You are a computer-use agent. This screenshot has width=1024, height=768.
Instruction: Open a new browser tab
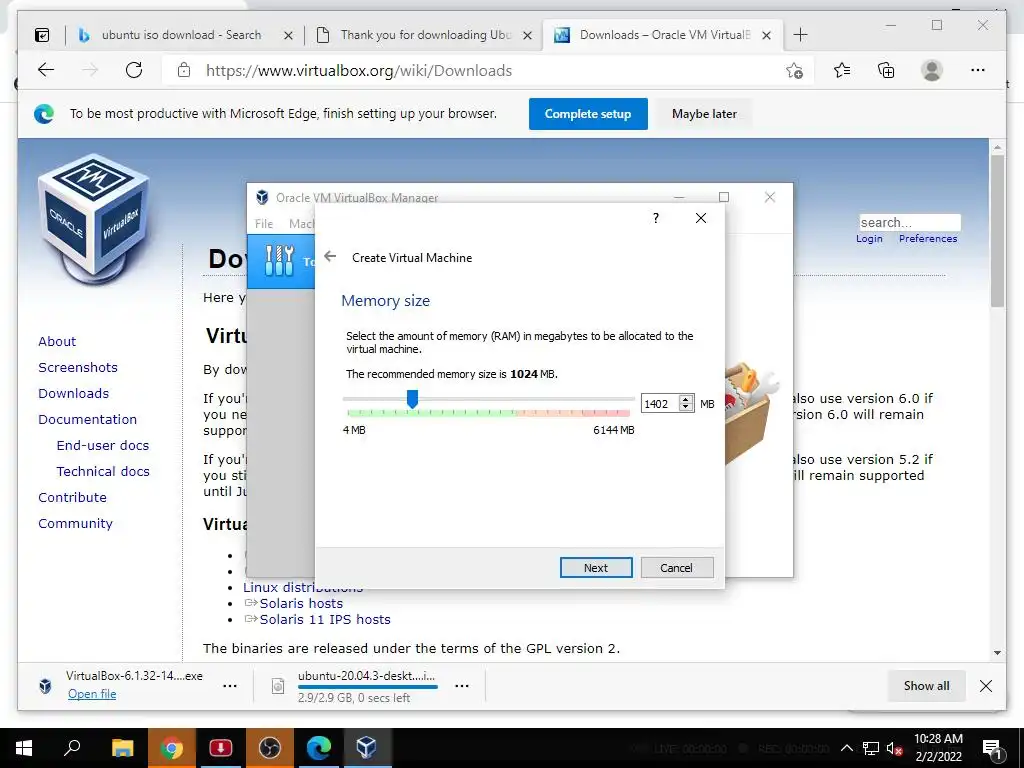(800, 35)
